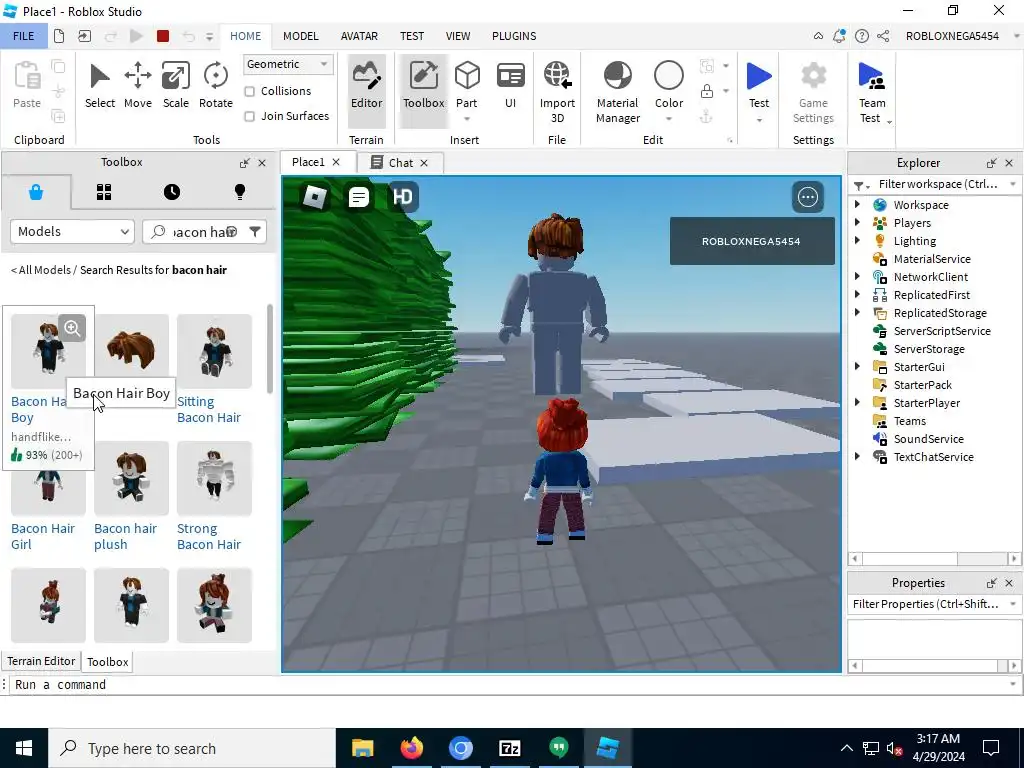Expand the Workspace tree node

pyautogui.click(x=857, y=204)
